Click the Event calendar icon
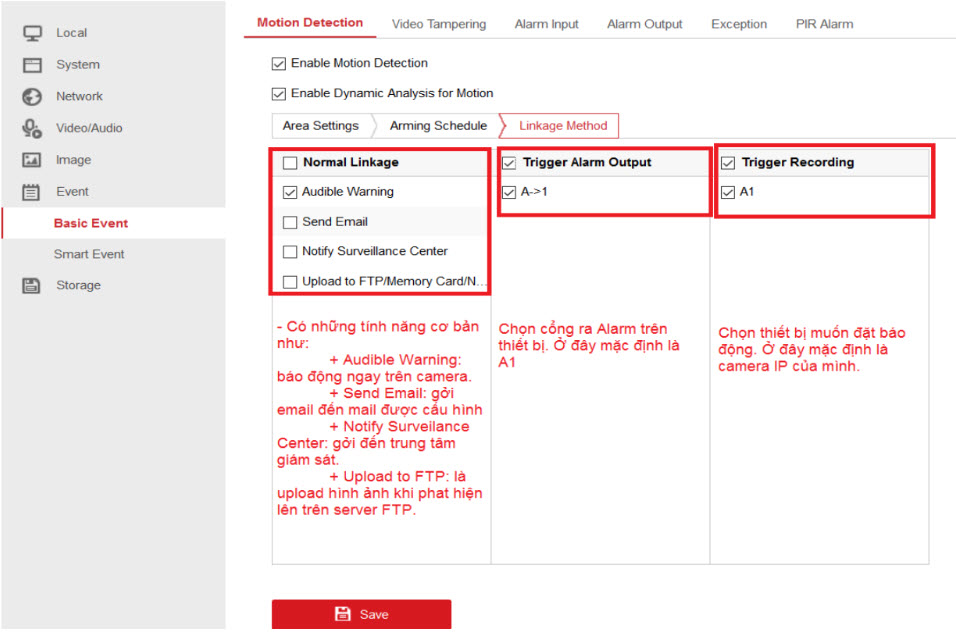This screenshot has height=633, width=956. [32, 192]
